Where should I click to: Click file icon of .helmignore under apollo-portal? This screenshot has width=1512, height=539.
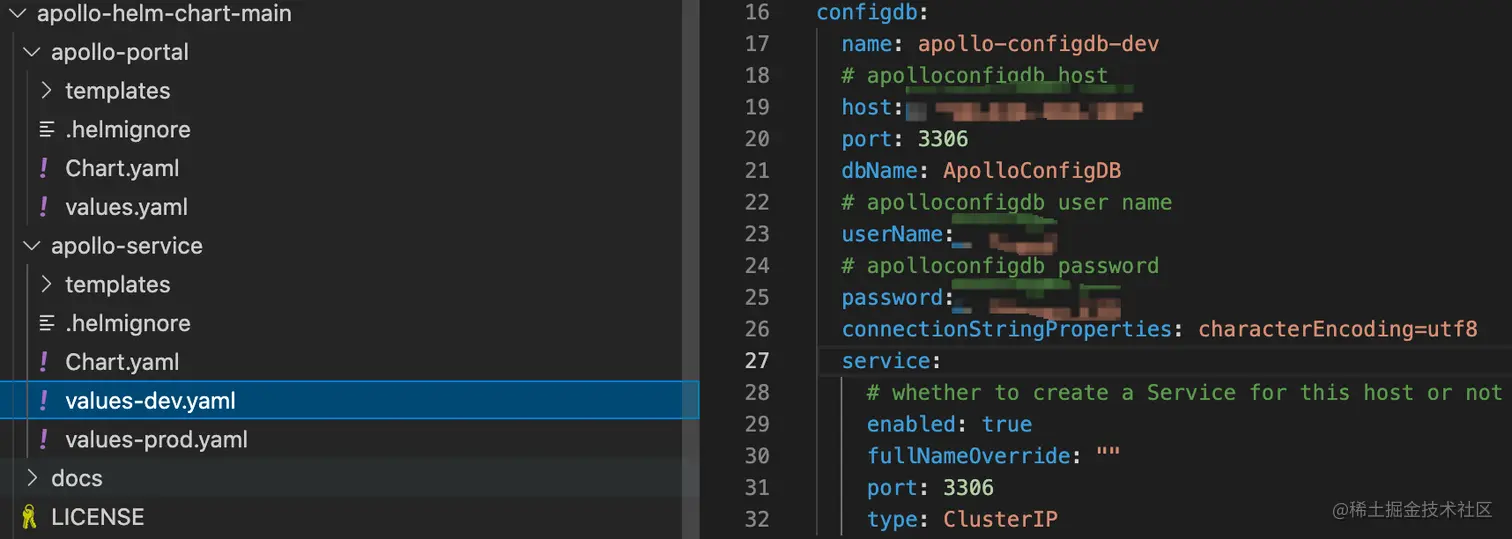pyautogui.click(x=46, y=130)
